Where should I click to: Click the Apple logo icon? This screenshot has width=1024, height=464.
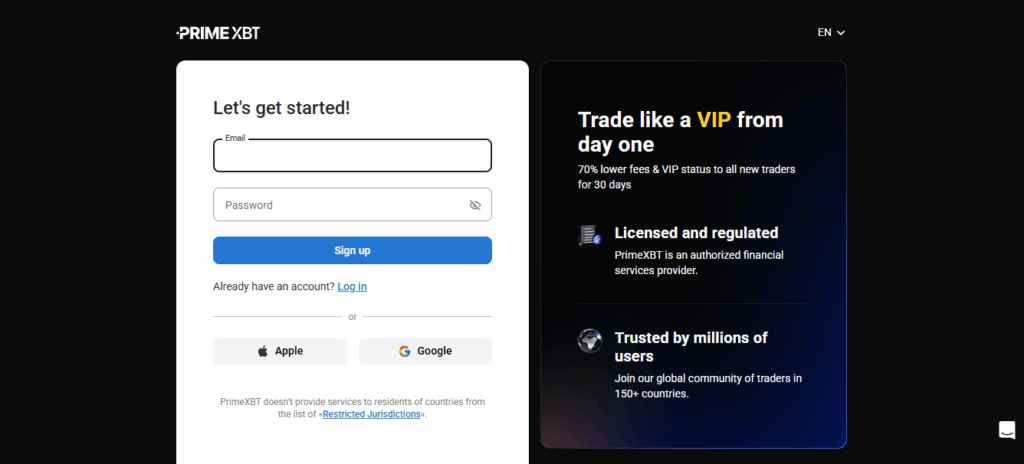coord(263,351)
